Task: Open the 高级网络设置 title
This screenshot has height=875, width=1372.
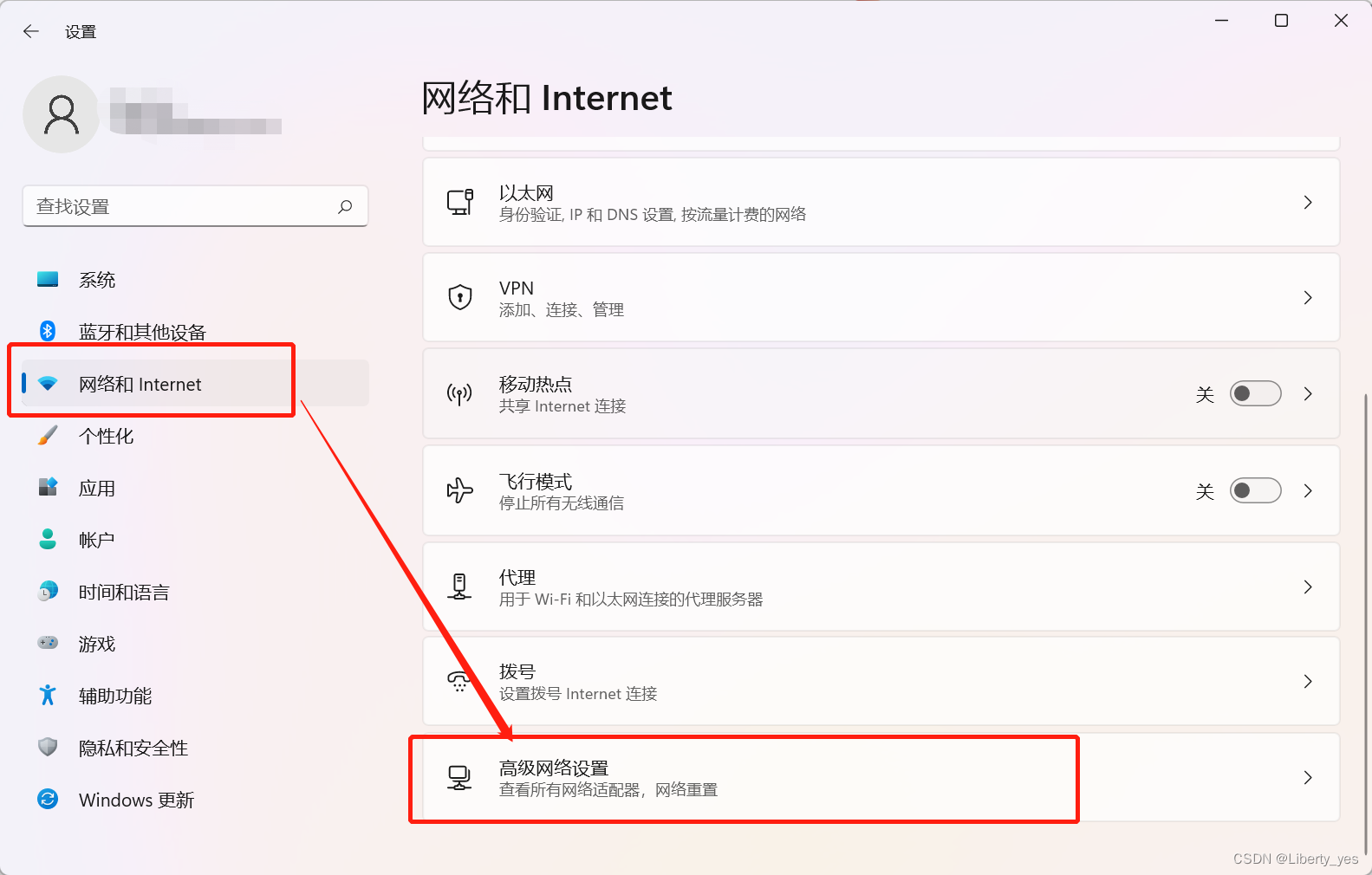Action: pyautogui.click(x=554, y=768)
